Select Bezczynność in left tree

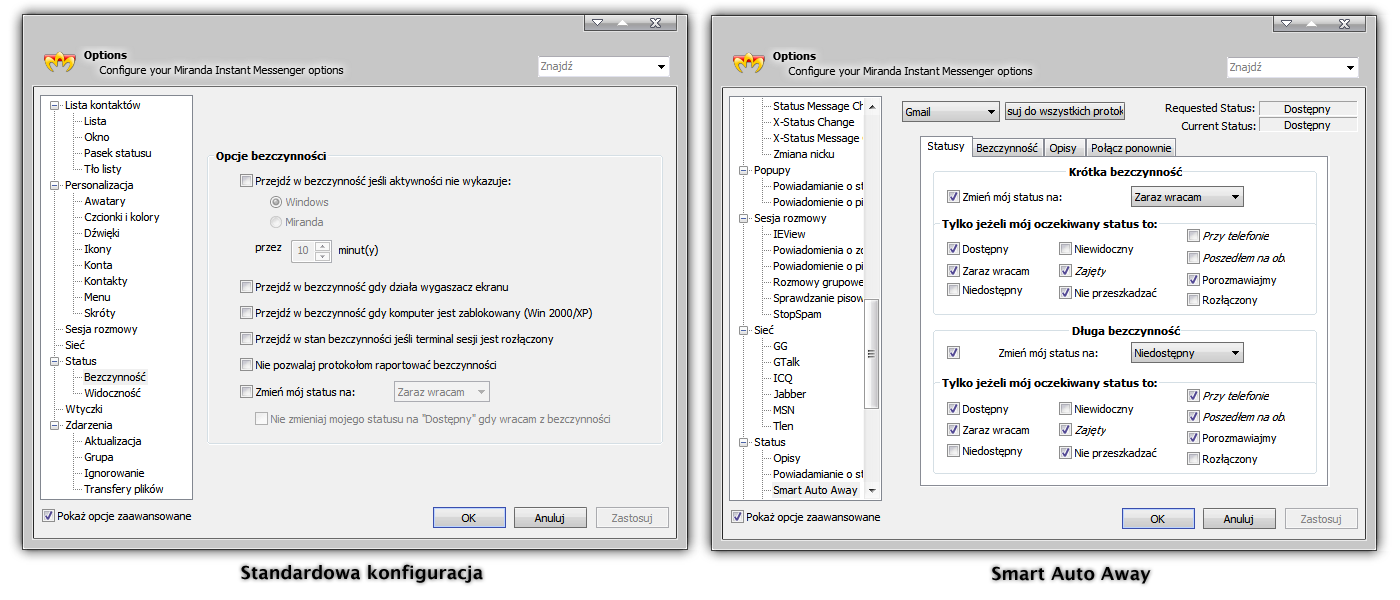(115, 377)
